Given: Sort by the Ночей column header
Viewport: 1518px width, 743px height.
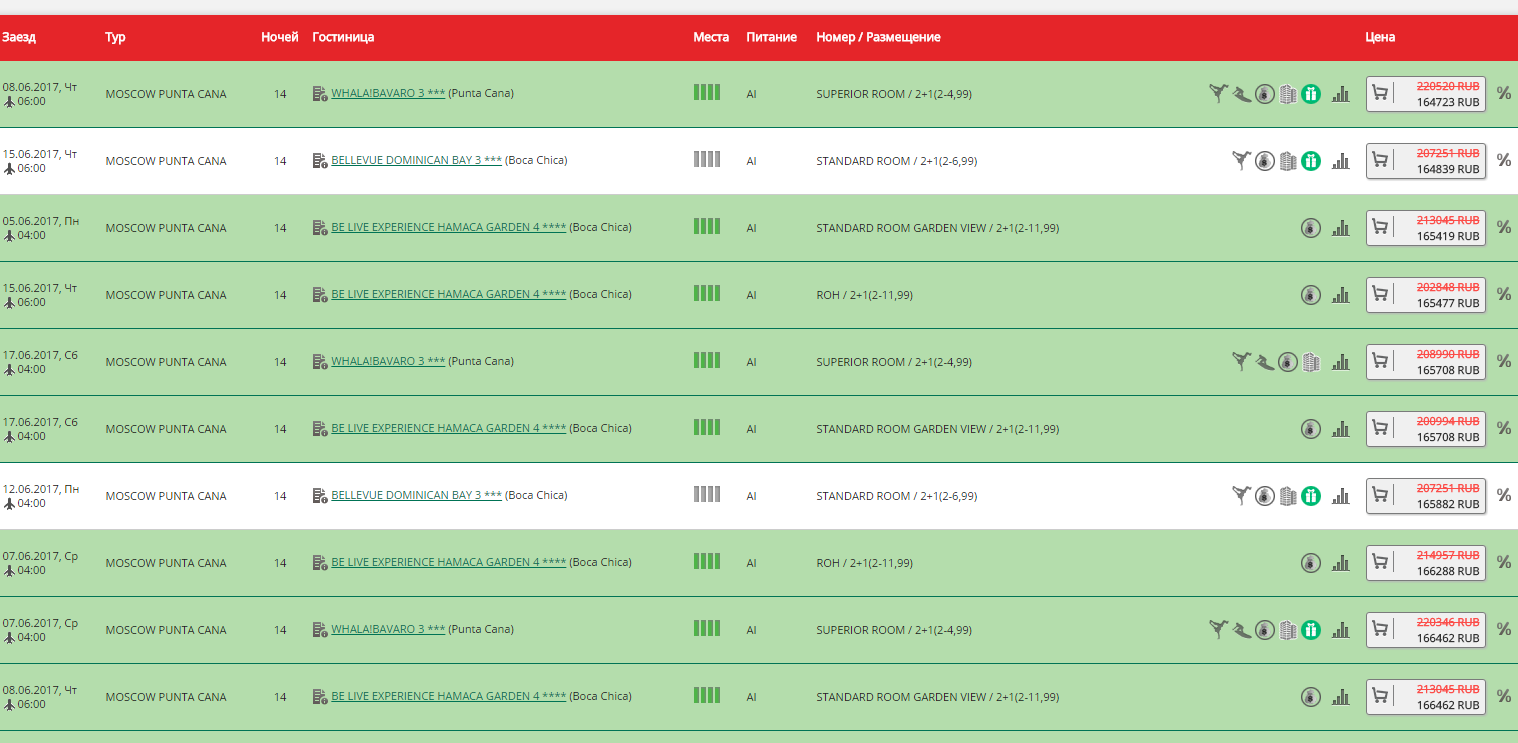Looking at the screenshot, I should (280, 37).
